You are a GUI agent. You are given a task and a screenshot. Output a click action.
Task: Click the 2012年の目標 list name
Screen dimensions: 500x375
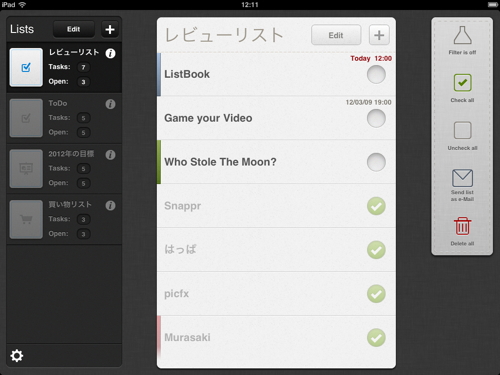[x=71, y=154]
